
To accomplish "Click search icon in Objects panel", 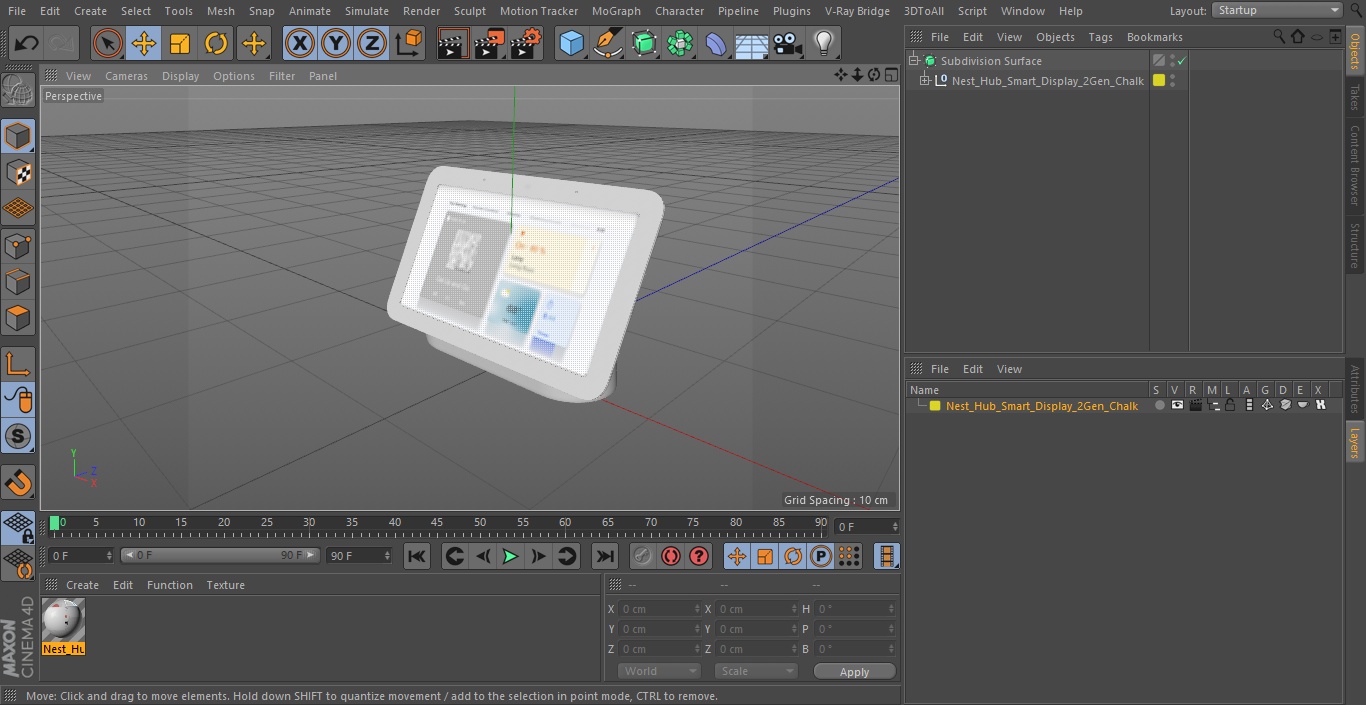I will (1279, 36).
